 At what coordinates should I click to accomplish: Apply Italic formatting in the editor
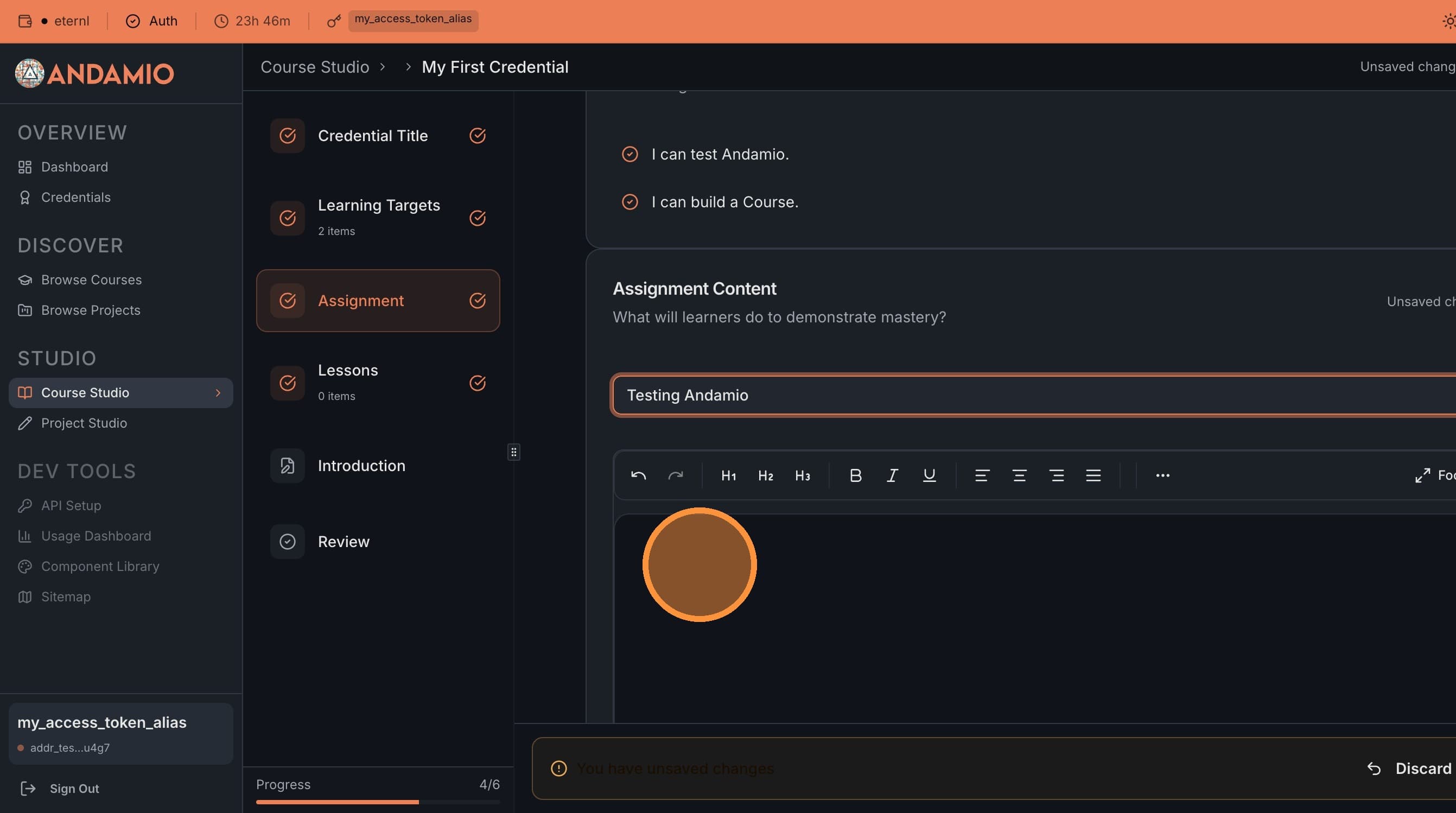[x=892, y=475]
